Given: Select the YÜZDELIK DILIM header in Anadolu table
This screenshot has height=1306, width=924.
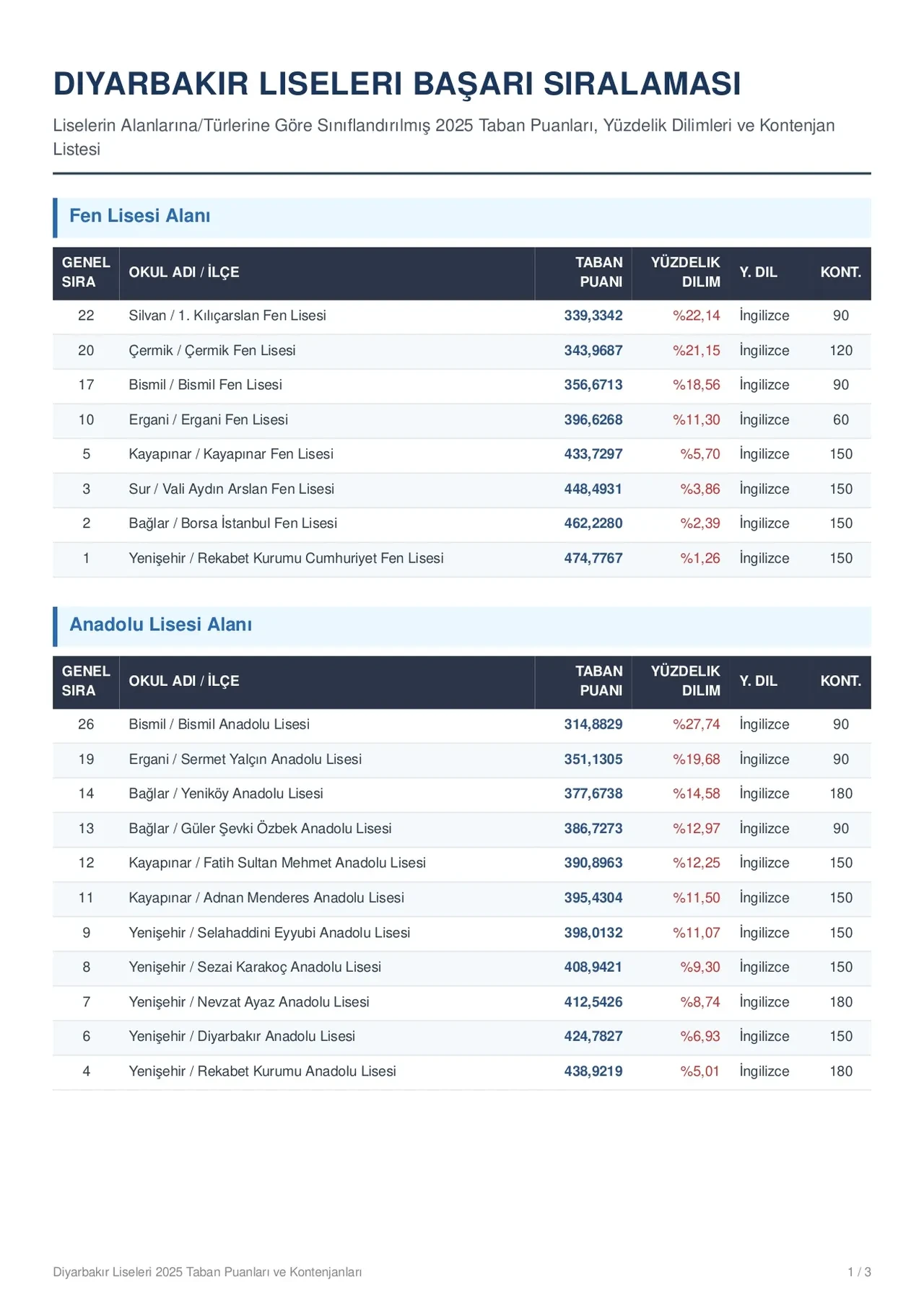Looking at the screenshot, I should coord(680,681).
